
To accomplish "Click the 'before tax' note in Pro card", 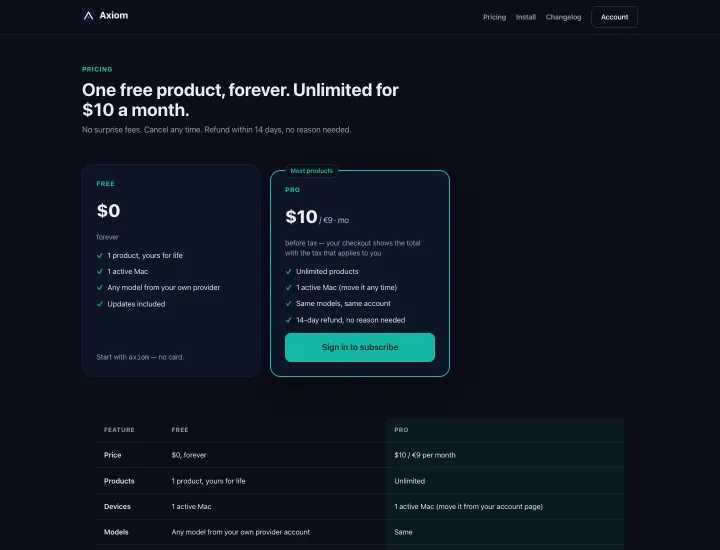I will 353,248.
